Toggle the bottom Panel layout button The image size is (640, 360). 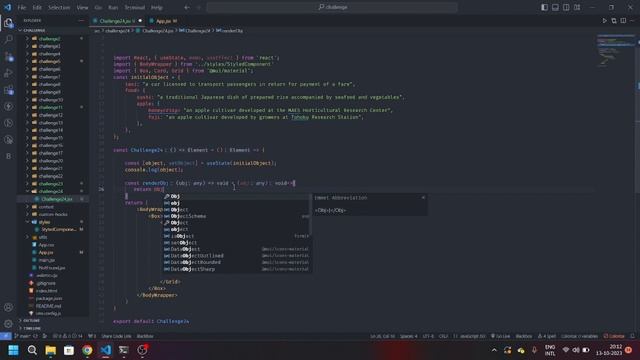[x=556, y=7]
